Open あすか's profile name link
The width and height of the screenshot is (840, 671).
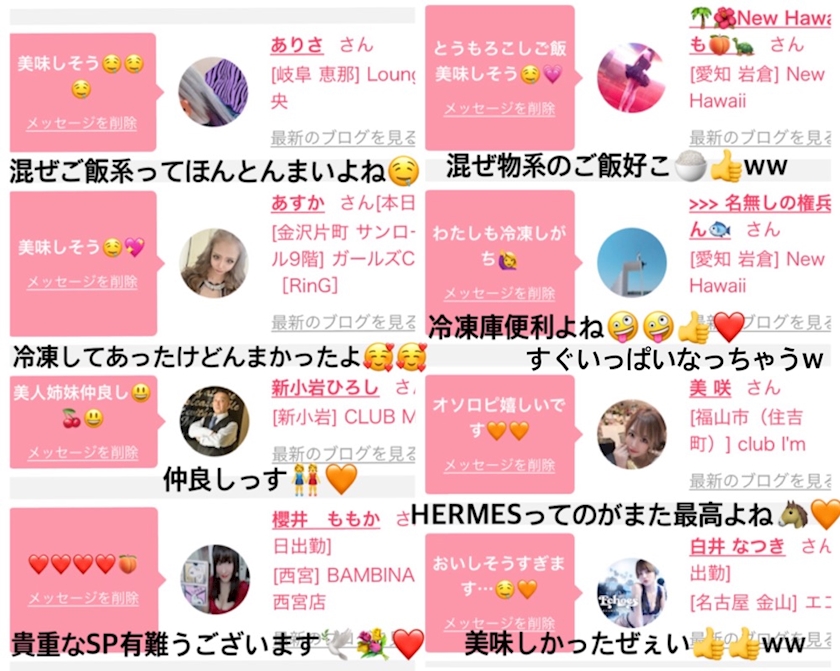pyautogui.click(x=297, y=203)
